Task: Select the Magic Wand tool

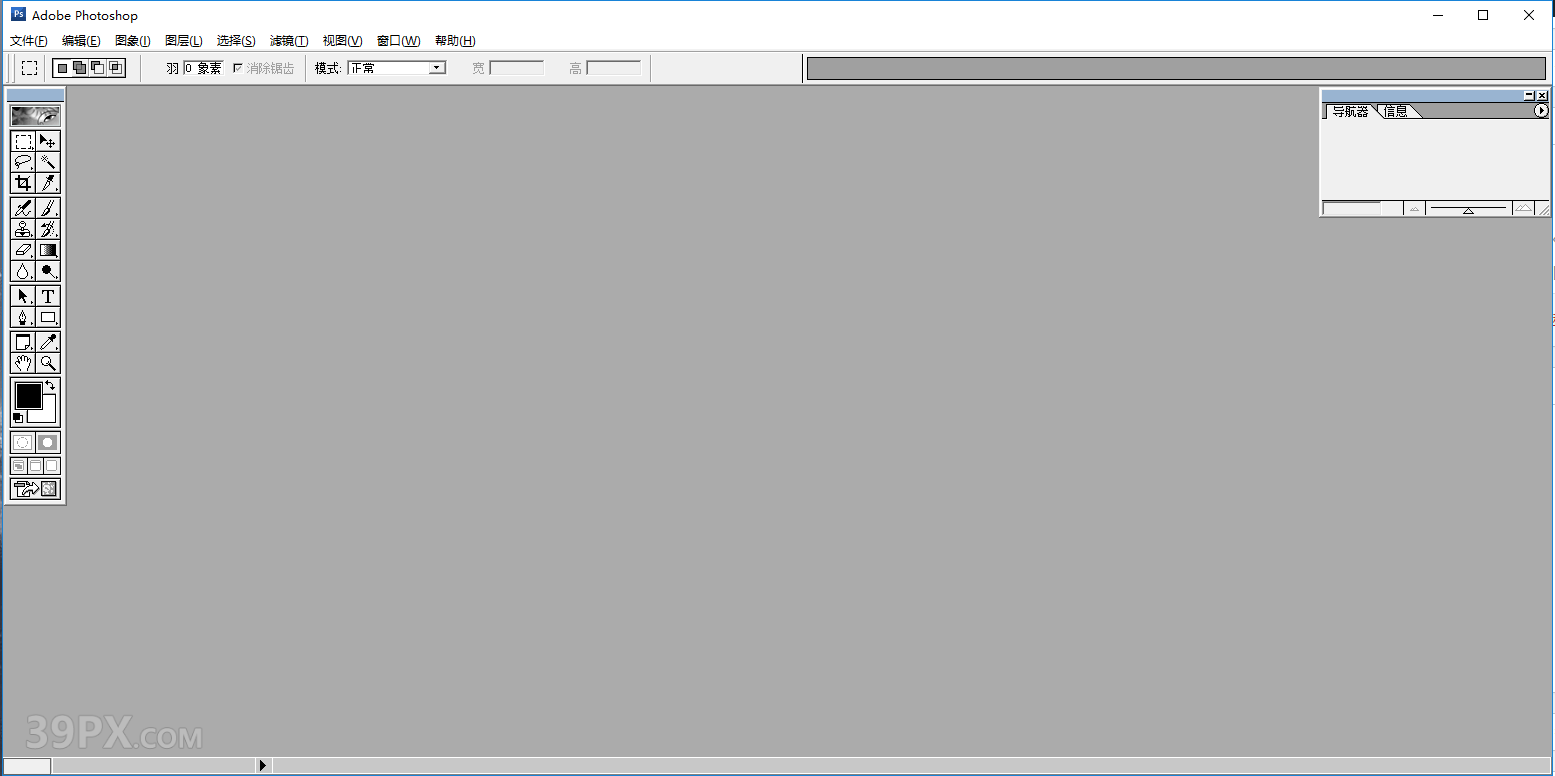Action: point(47,162)
